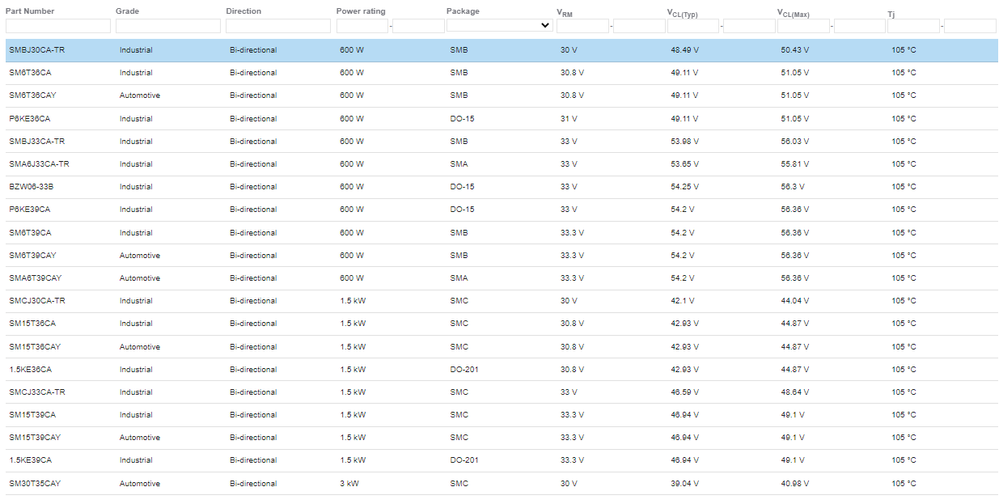This screenshot has width=999, height=500.
Task: Click the Power rating maximum filter field
Action: pos(419,26)
